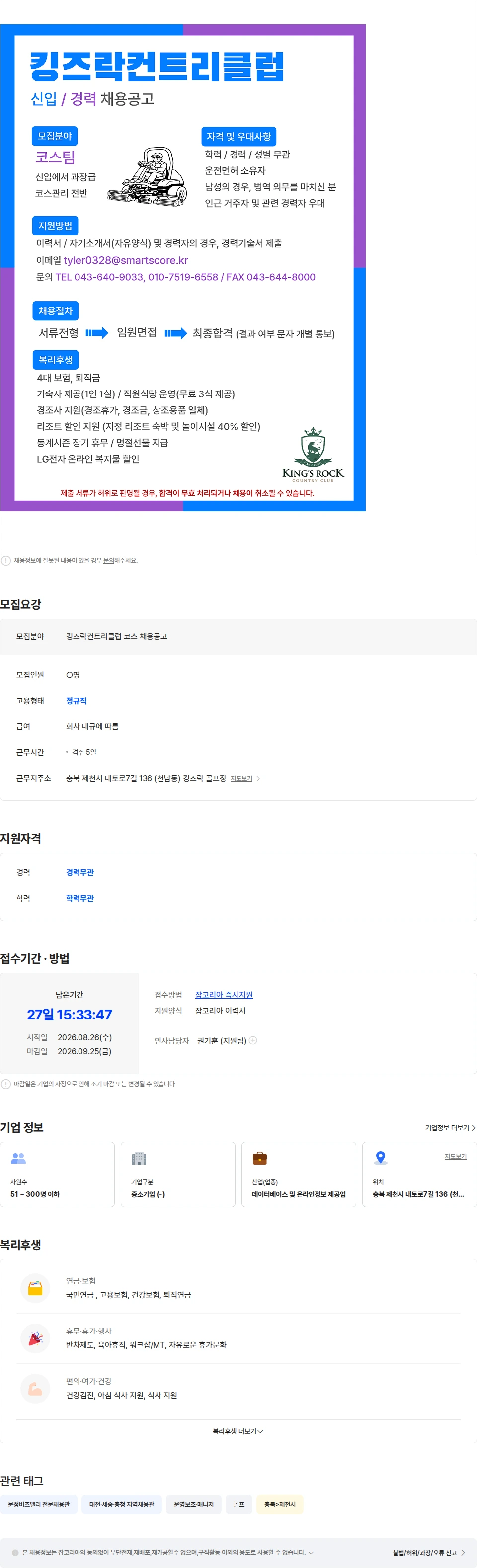Select the 충북>제천시 tag

click(280, 1504)
